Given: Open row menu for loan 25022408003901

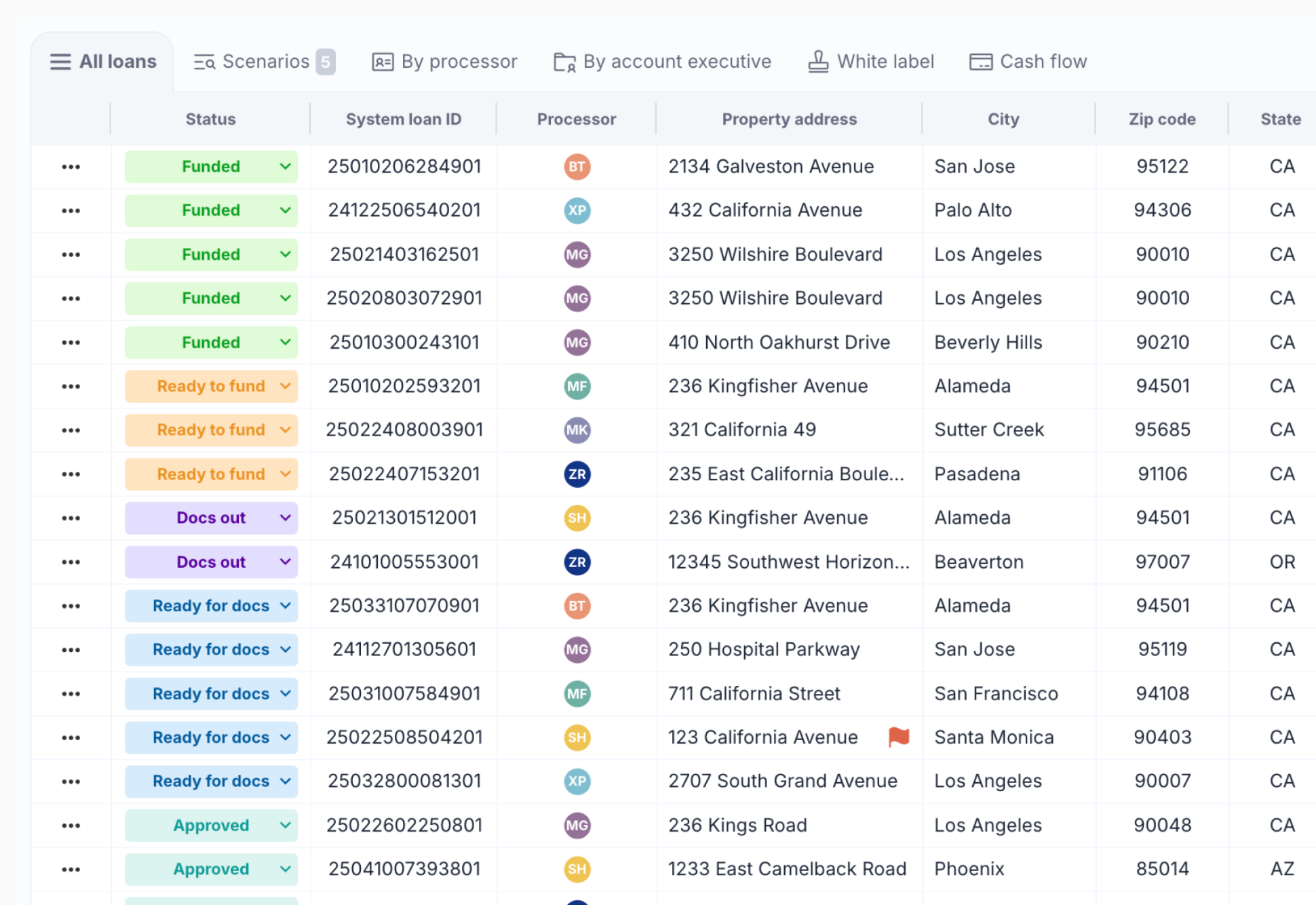Looking at the screenshot, I should coord(71,430).
